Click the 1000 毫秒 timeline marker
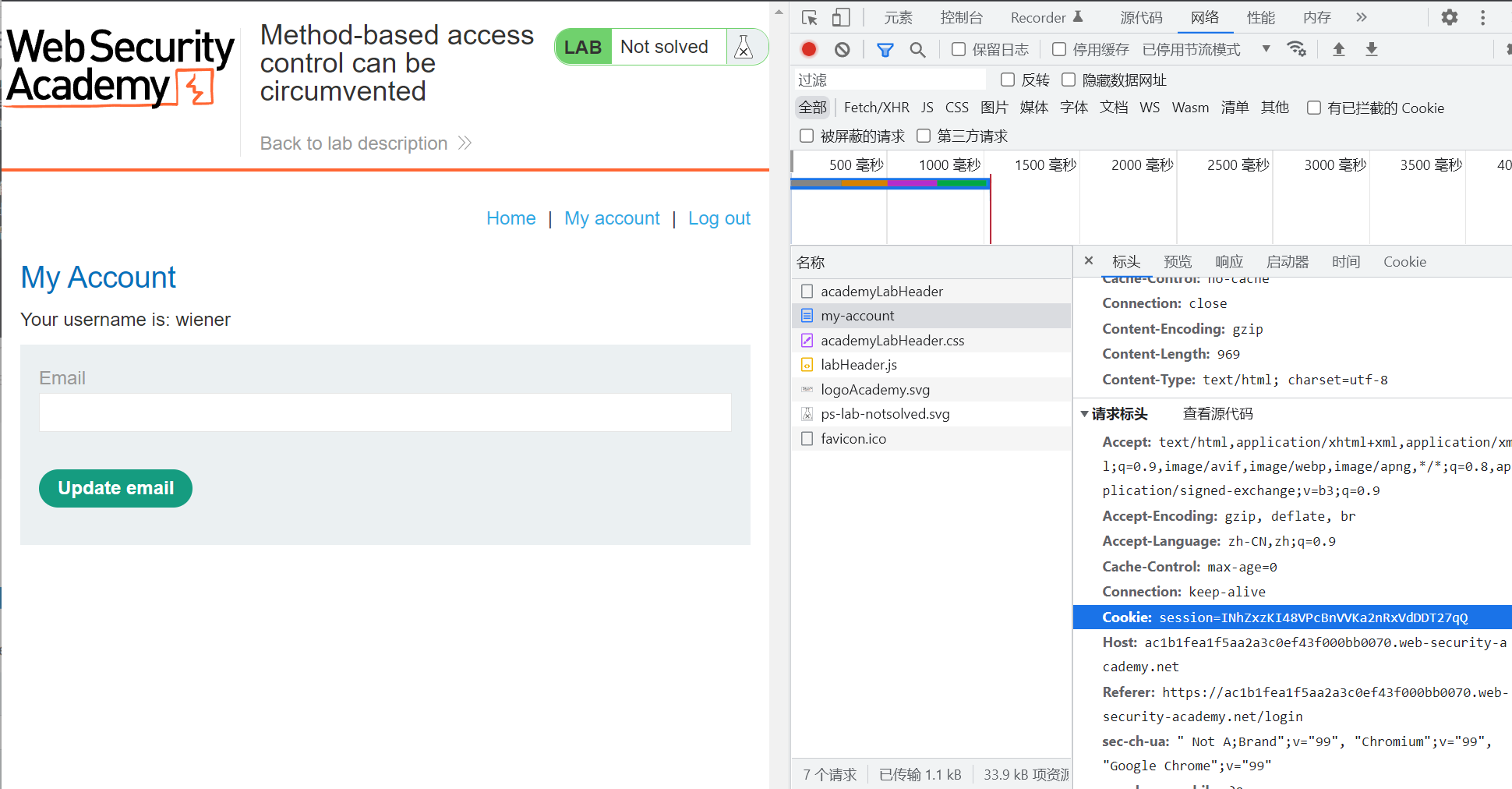 (949, 165)
